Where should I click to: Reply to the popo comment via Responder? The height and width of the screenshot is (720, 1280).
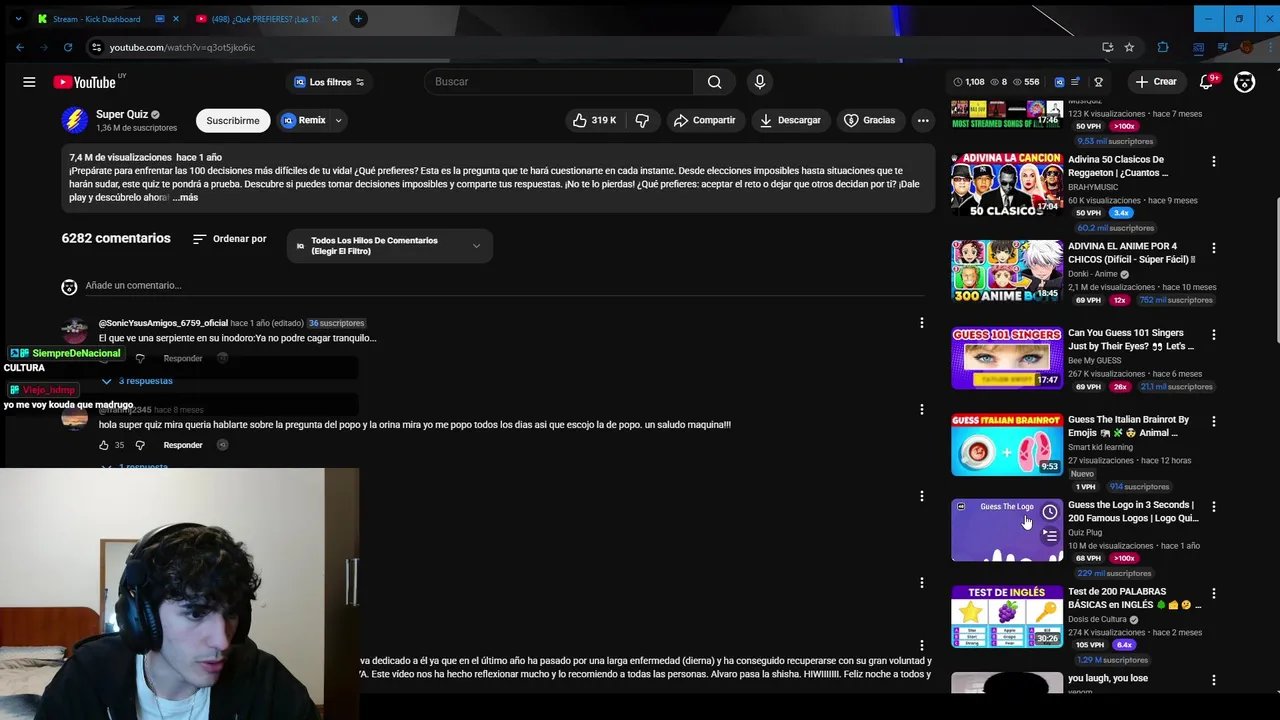pyautogui.click(x=182, y=445)
